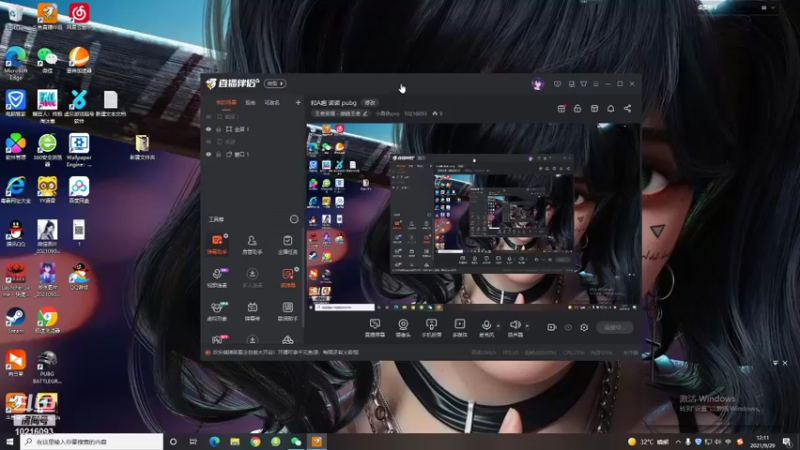This screenshot has width=800, height=450.
Task: Toggle the lock of 全屏 1 source
Action: point(219,129)
